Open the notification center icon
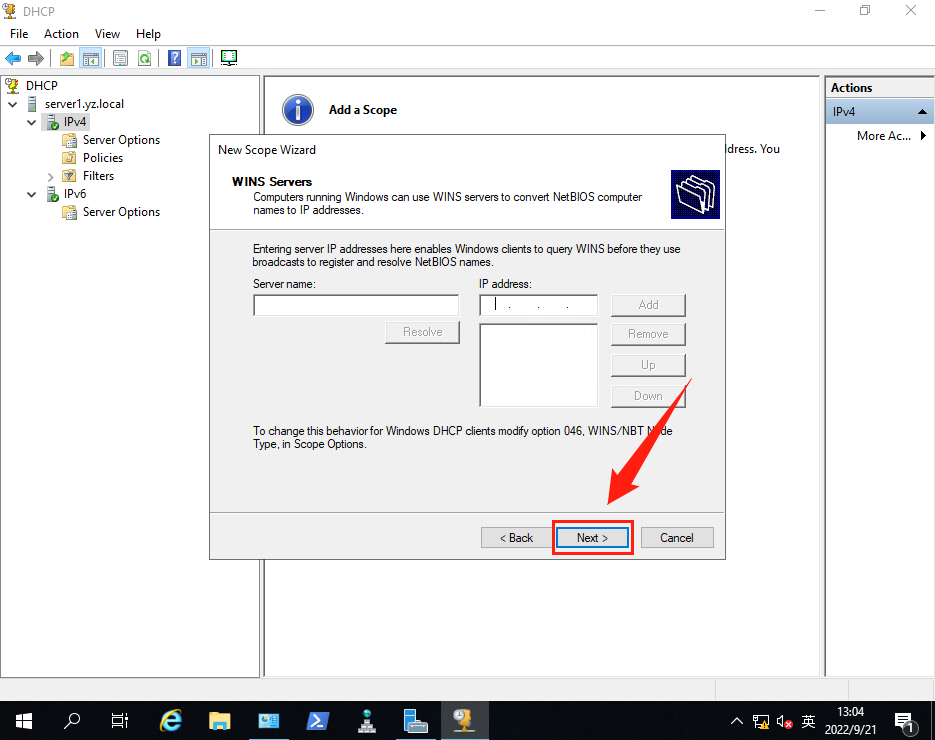Image resolution: width=935 pixels, height=740 pixels. [x=905, y=722]
